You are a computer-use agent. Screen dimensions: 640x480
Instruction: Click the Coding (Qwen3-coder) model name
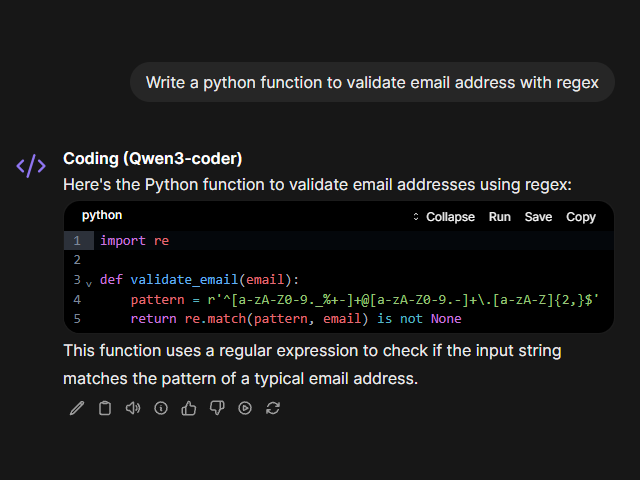tap(153, 158)
